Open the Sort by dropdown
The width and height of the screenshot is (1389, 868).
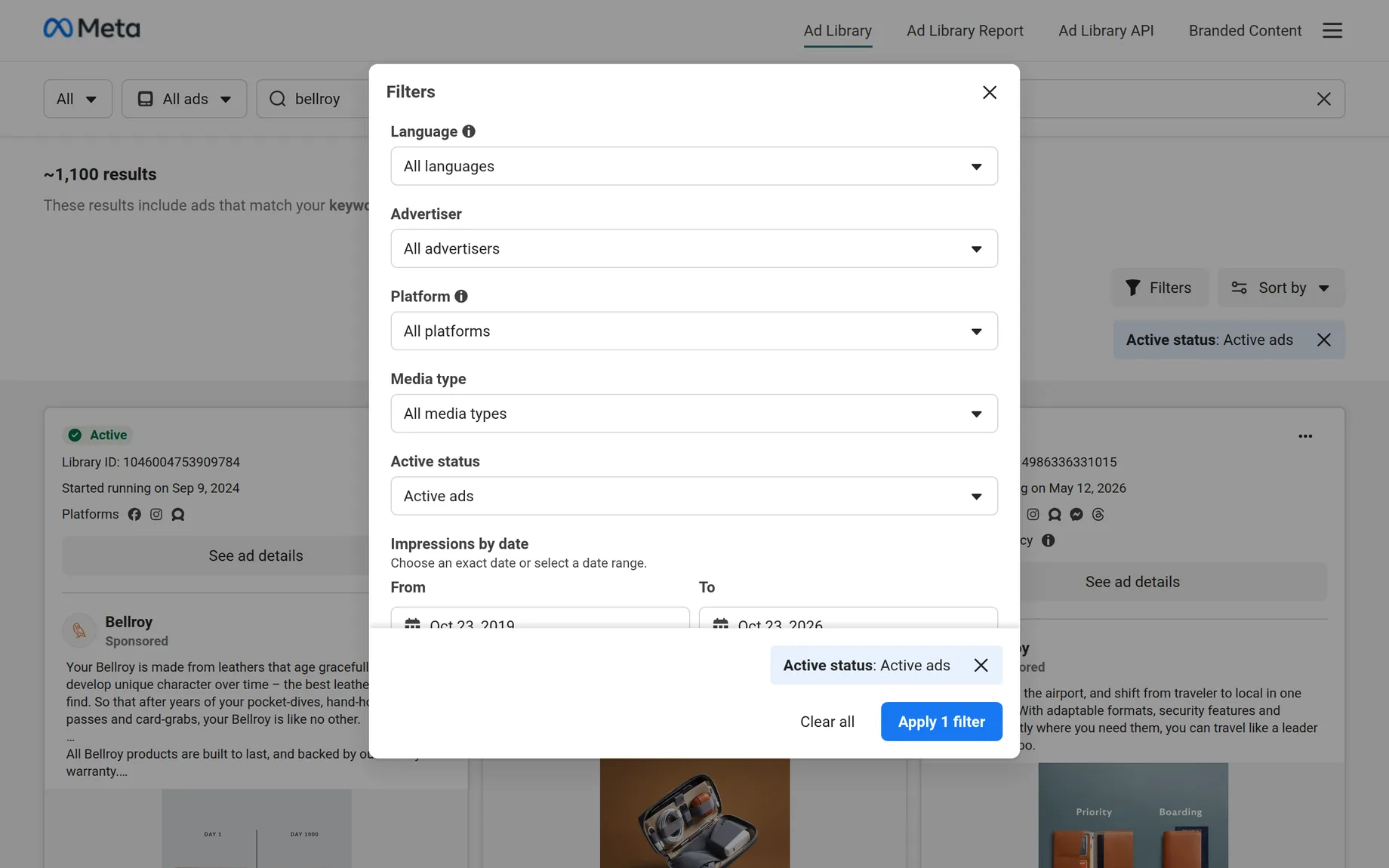[1280, 288]
